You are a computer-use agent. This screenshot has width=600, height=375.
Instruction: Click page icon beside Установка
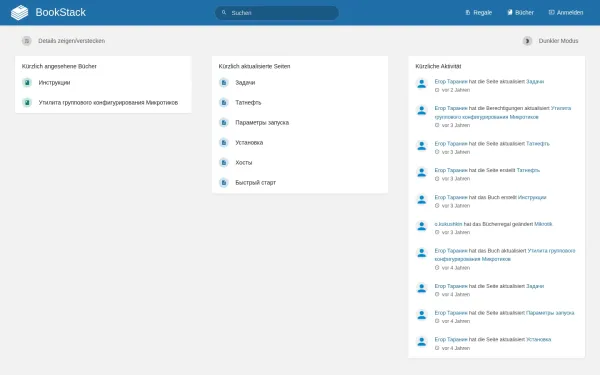(224, 142)
